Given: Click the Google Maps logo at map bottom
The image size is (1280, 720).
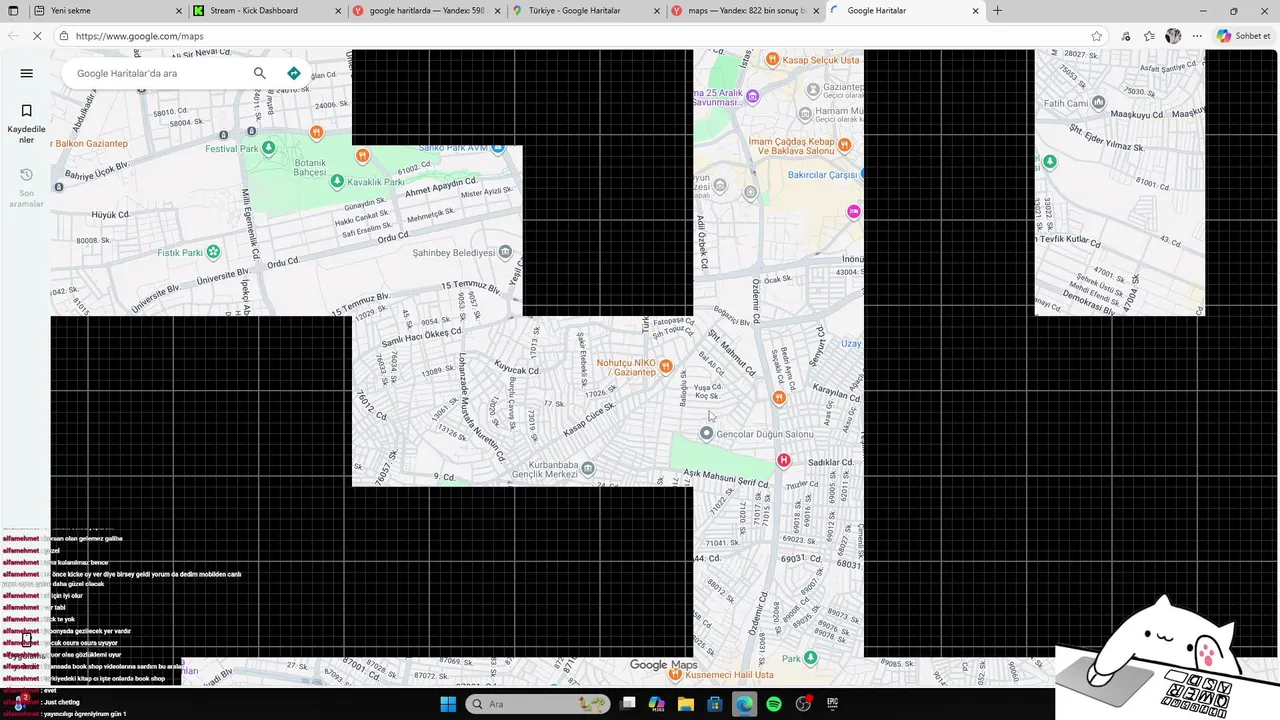Looking at the screenshot, I should (x=663, y=665).
